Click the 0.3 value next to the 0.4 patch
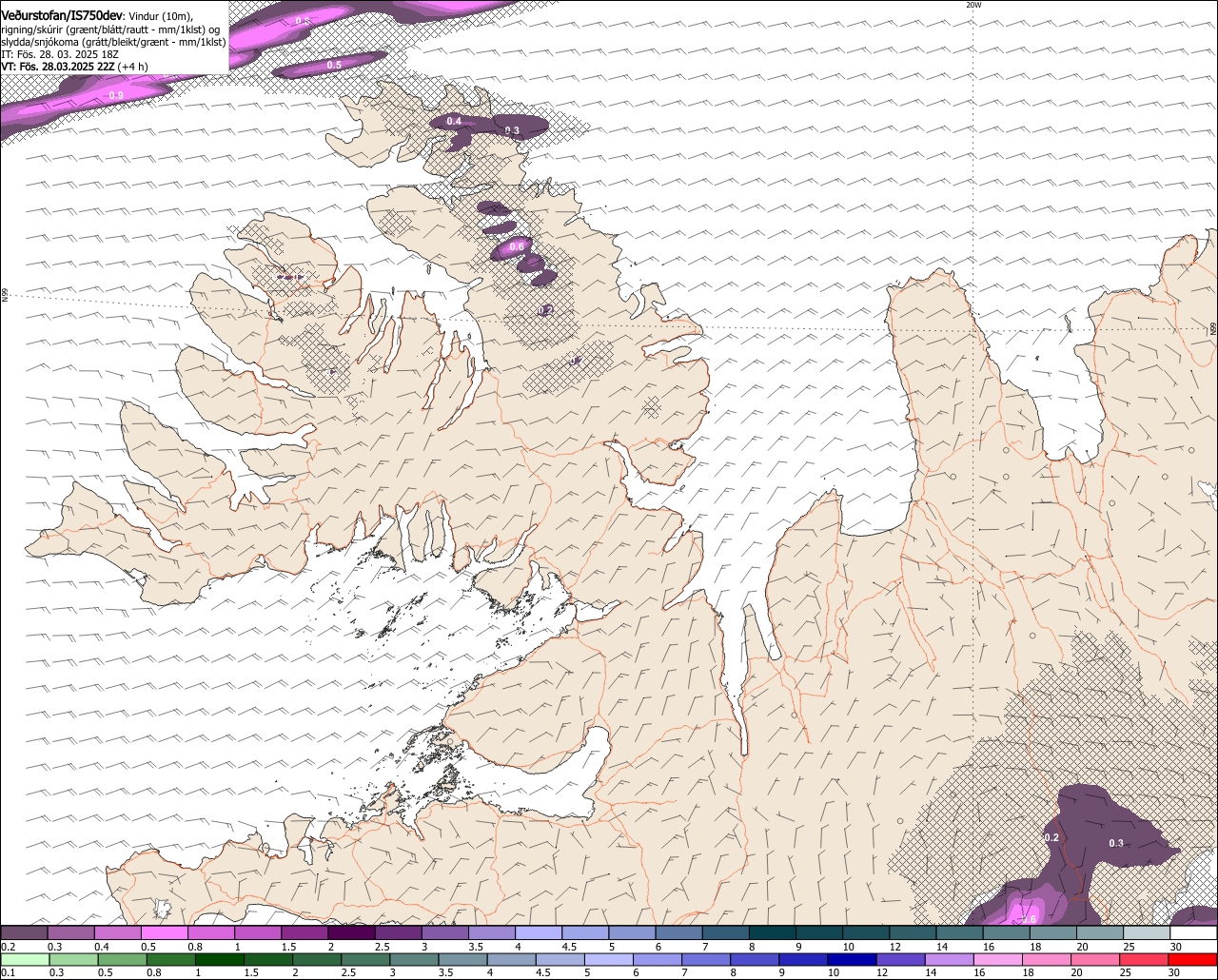 click(512, 130)
